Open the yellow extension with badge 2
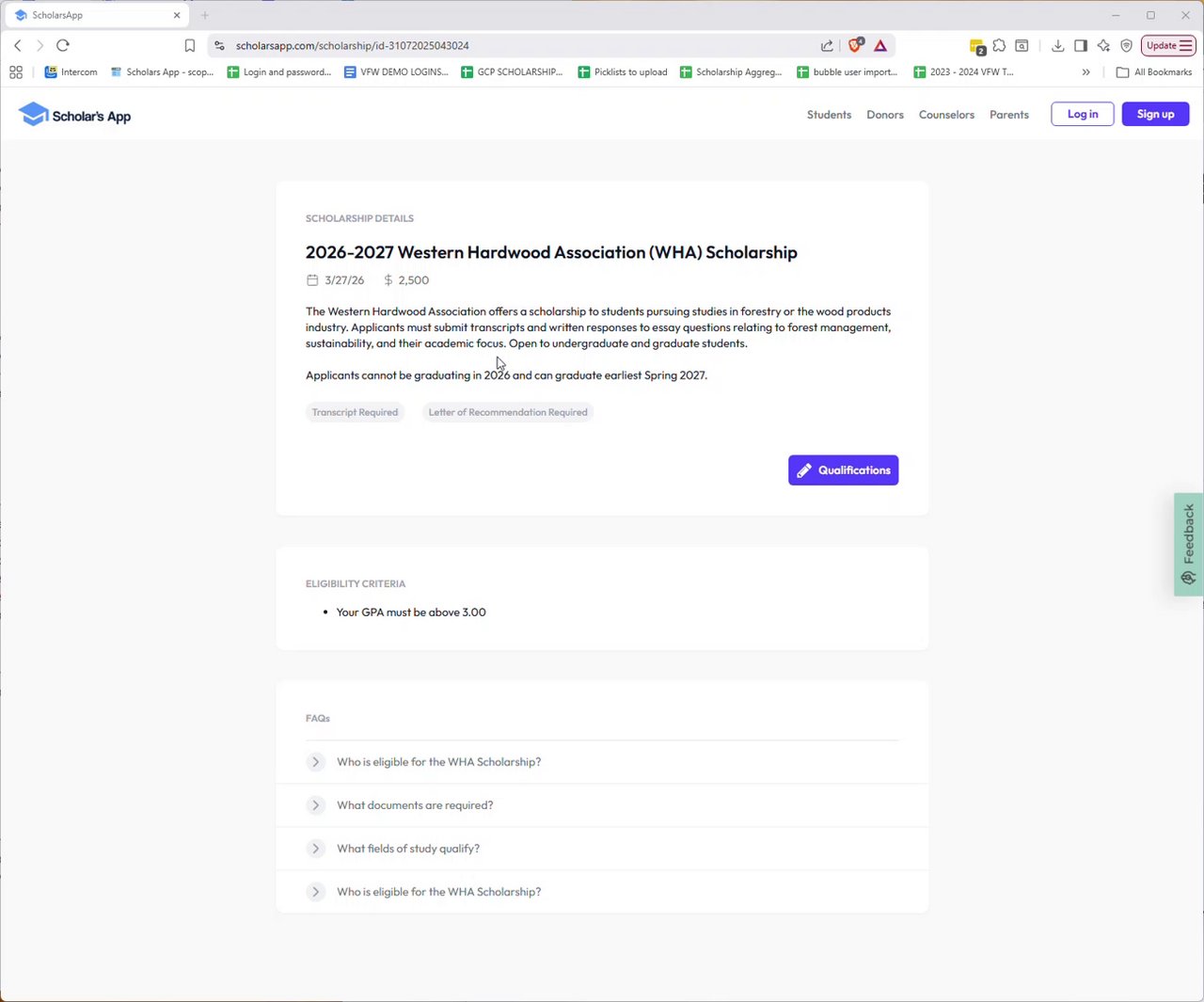 [x=977, y=46]
